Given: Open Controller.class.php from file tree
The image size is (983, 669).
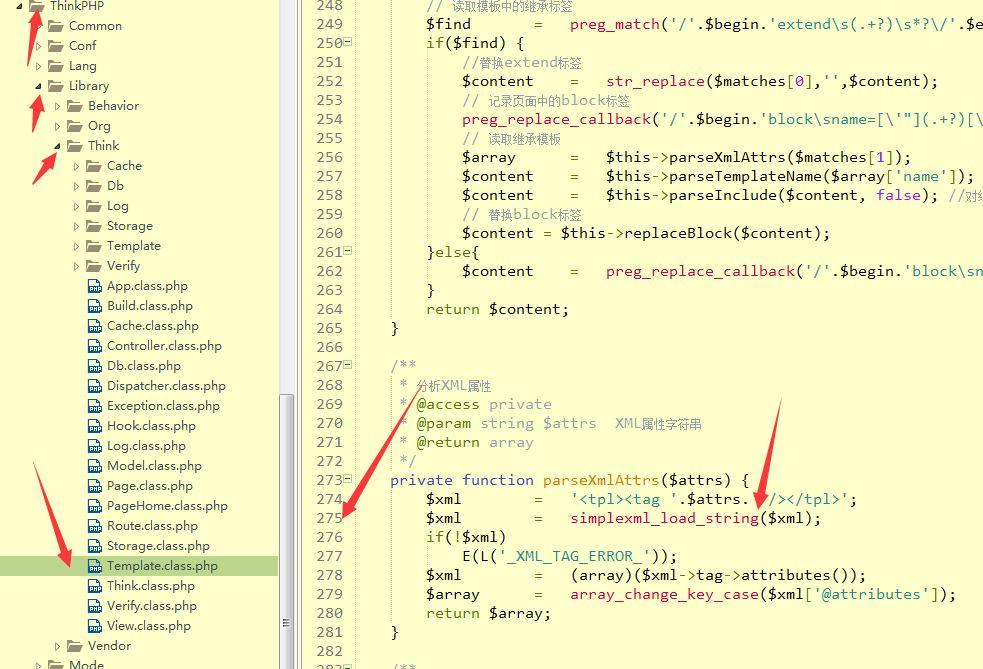Looking at the screenshot, I should [164, 346].
